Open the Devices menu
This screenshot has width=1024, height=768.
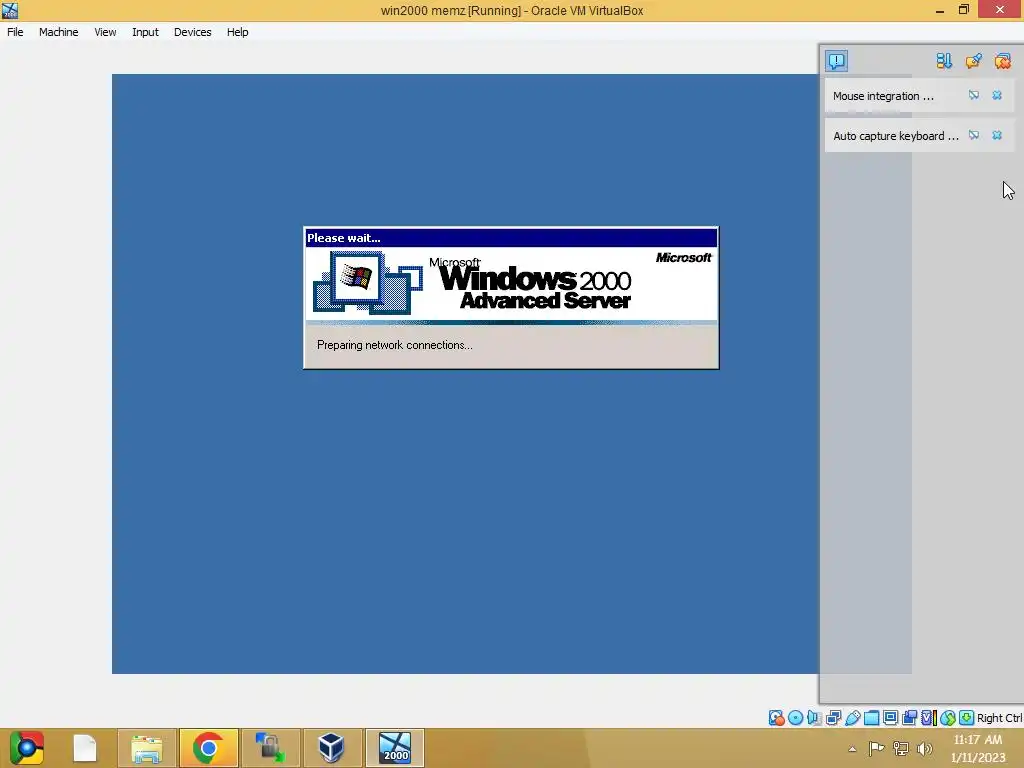pyautogui.click(x=193, y=32)
